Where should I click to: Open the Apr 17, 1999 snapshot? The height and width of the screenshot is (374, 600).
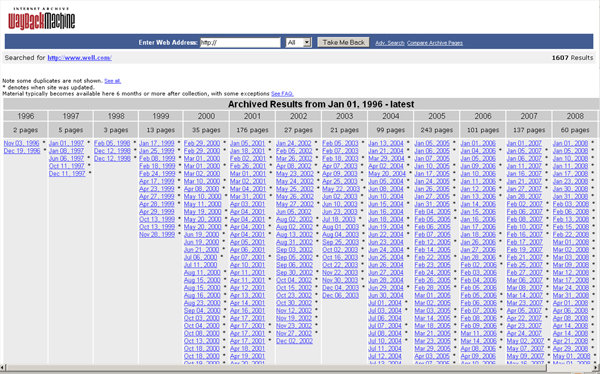click(x=157, y=181)
